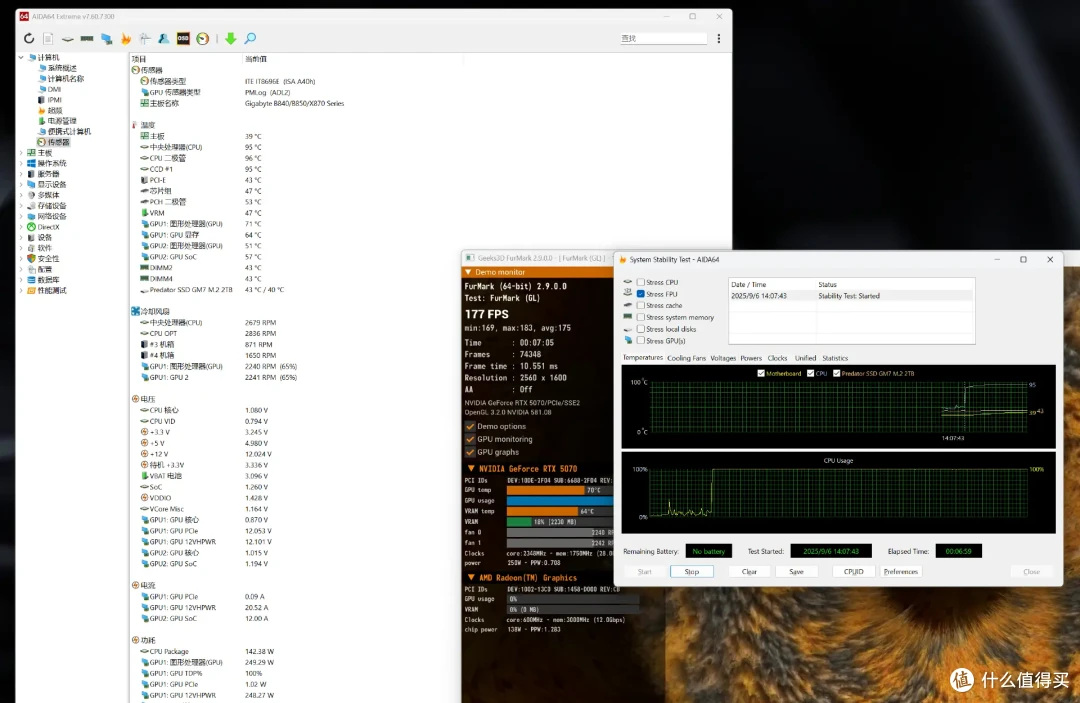Click the blue magnifier search icon
Viewport: 1080px width, 703px height.
pos(250,39)
